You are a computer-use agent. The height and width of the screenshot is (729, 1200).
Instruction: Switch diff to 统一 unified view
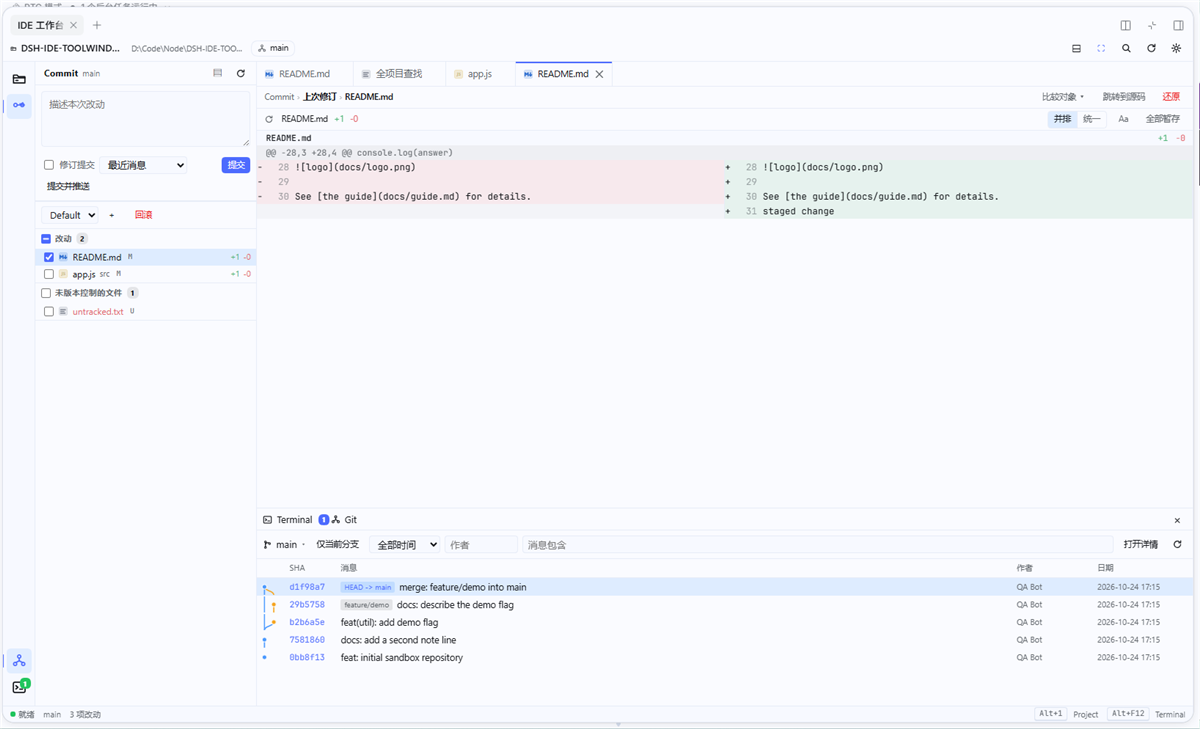pos(1091,119)
